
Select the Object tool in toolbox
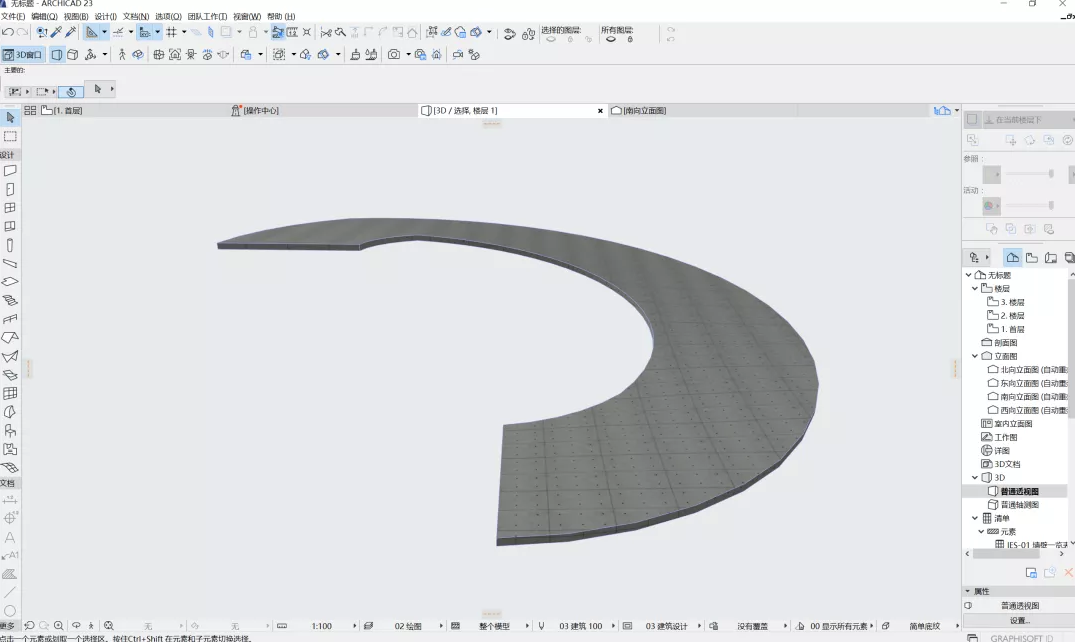10,430
